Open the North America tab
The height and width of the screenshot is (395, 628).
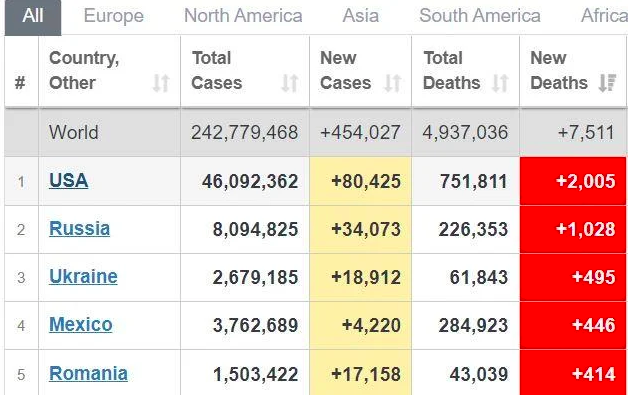pyautogui.click(x=243, y=16)
